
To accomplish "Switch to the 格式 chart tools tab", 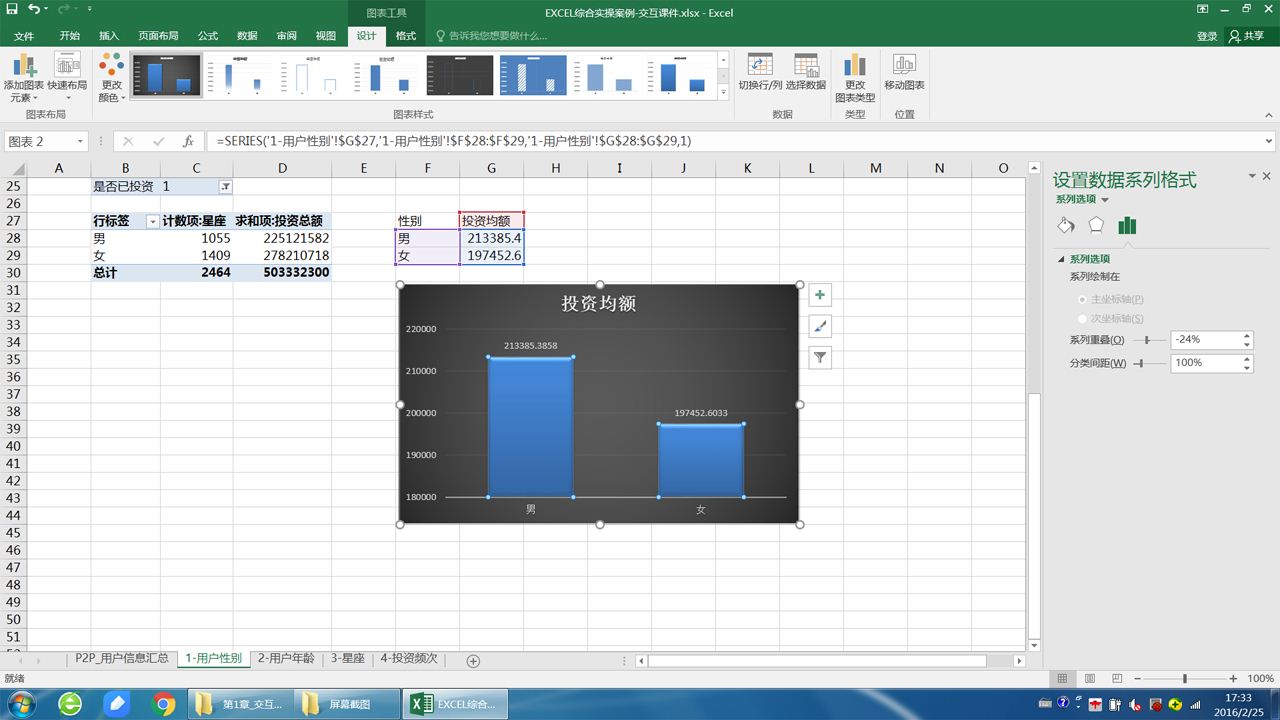I will (406, 36).
